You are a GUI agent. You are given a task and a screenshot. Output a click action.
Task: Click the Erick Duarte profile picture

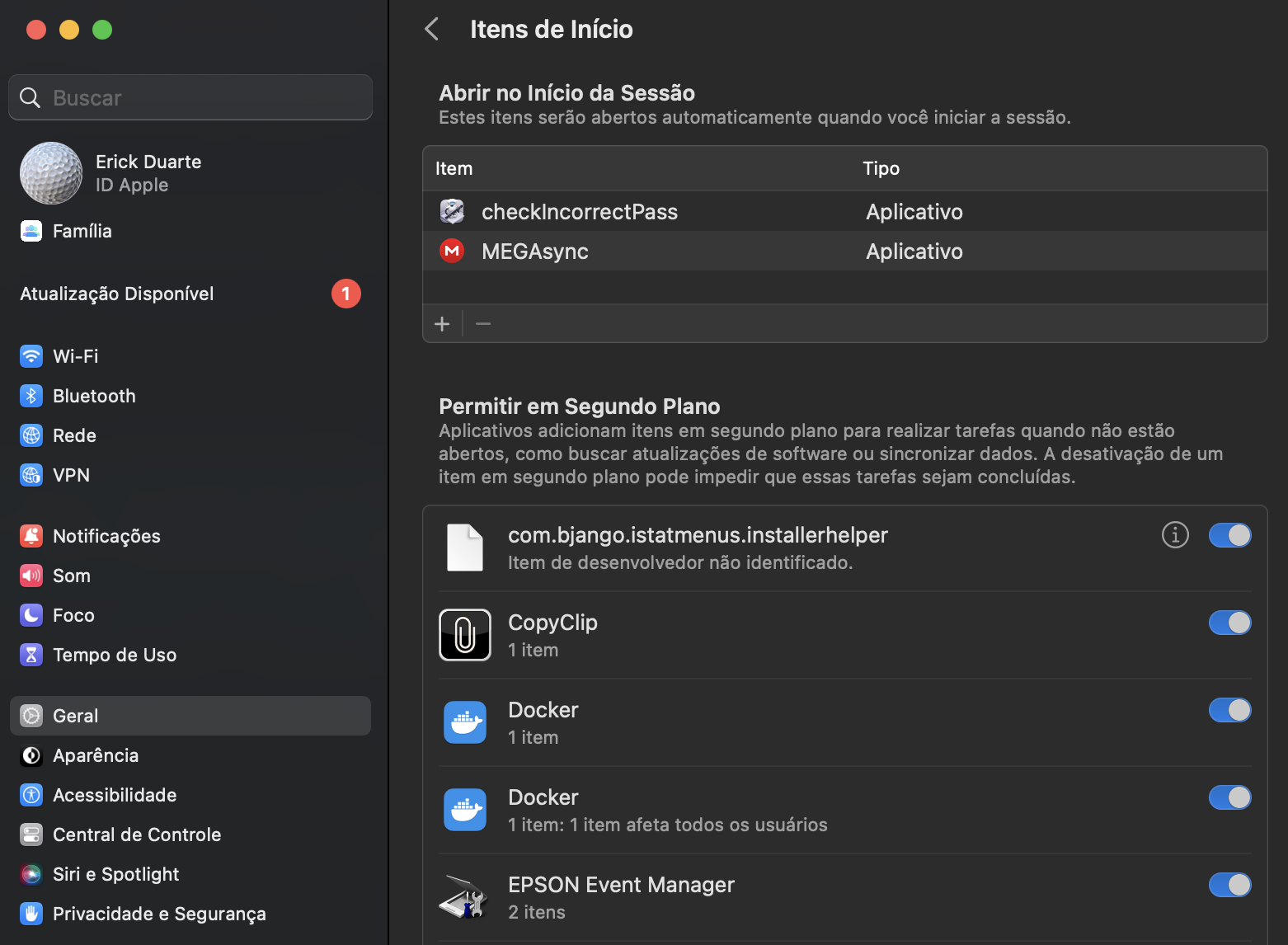pos(50,173)
